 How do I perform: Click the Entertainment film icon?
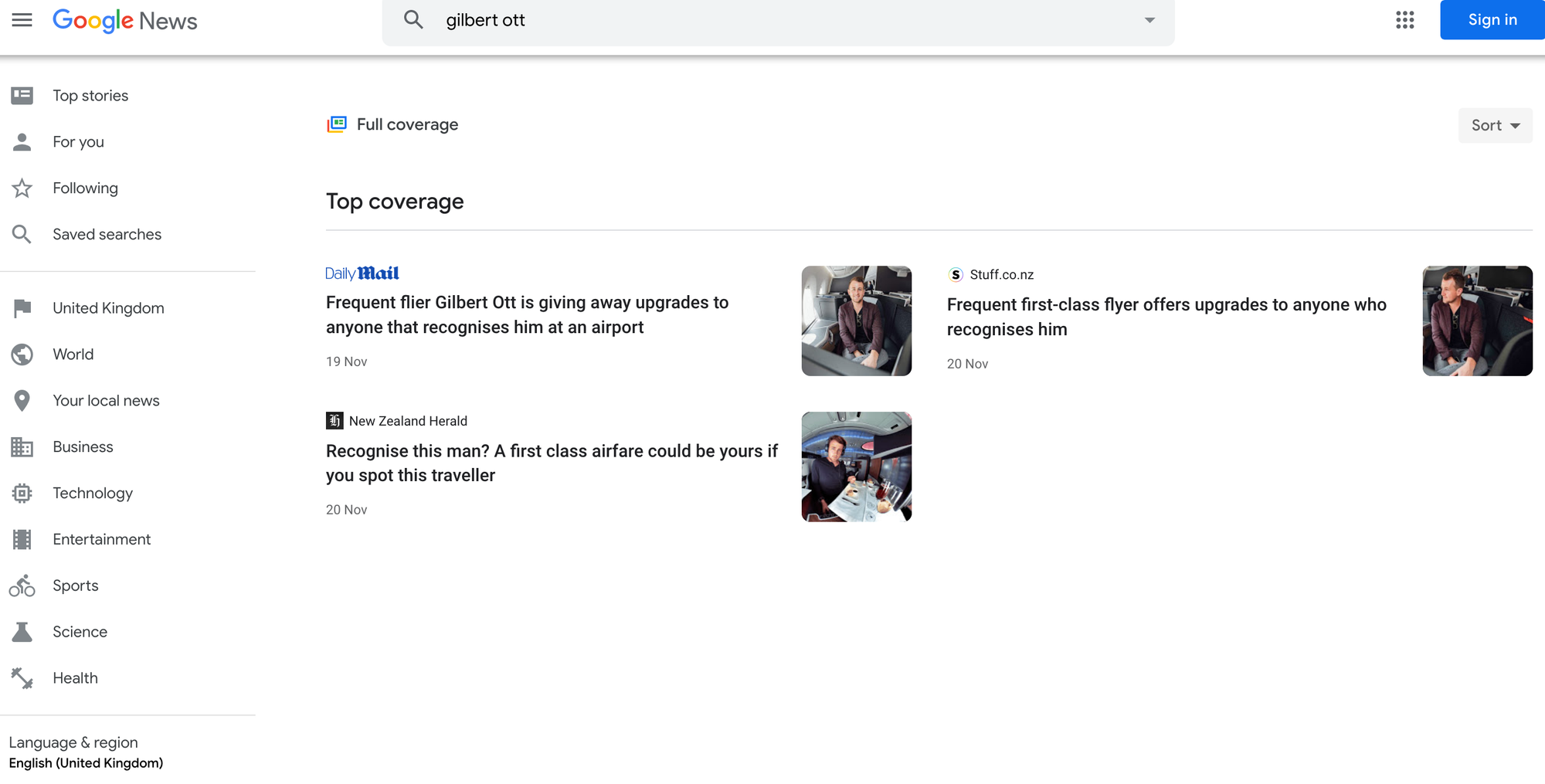(x=22, y=539)
